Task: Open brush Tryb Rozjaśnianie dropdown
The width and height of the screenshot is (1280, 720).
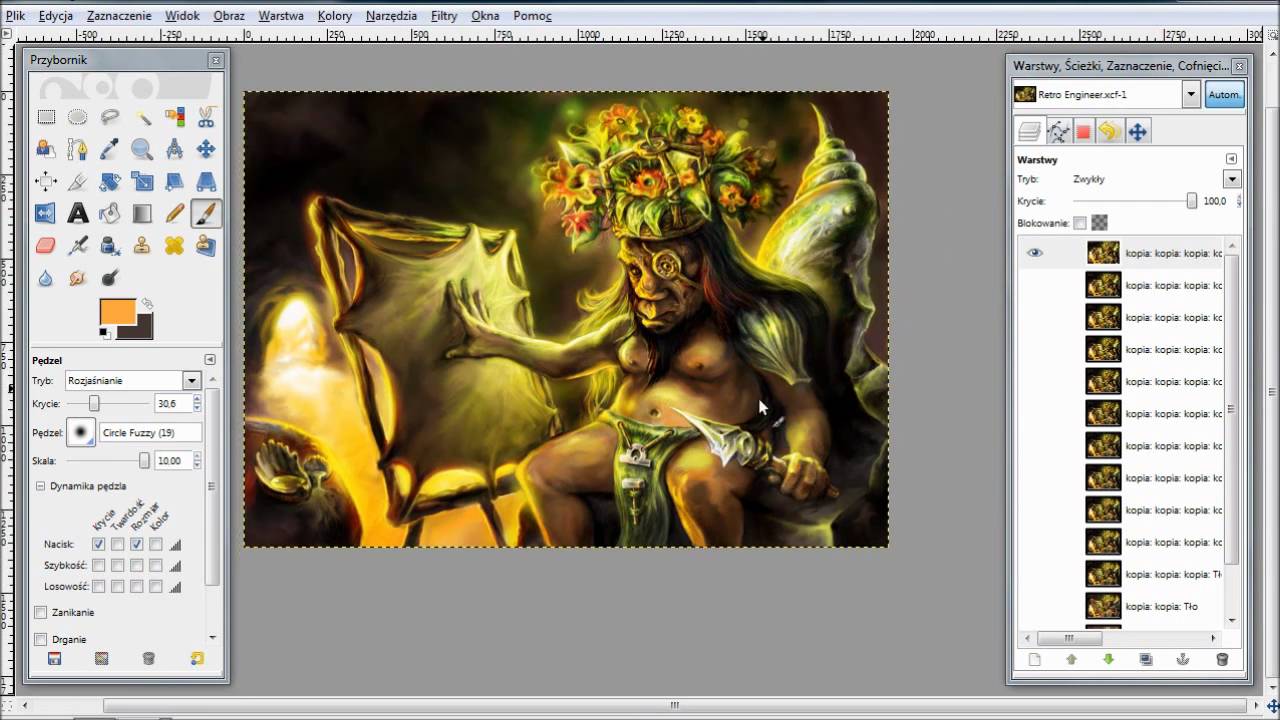Action: [191, 381]
